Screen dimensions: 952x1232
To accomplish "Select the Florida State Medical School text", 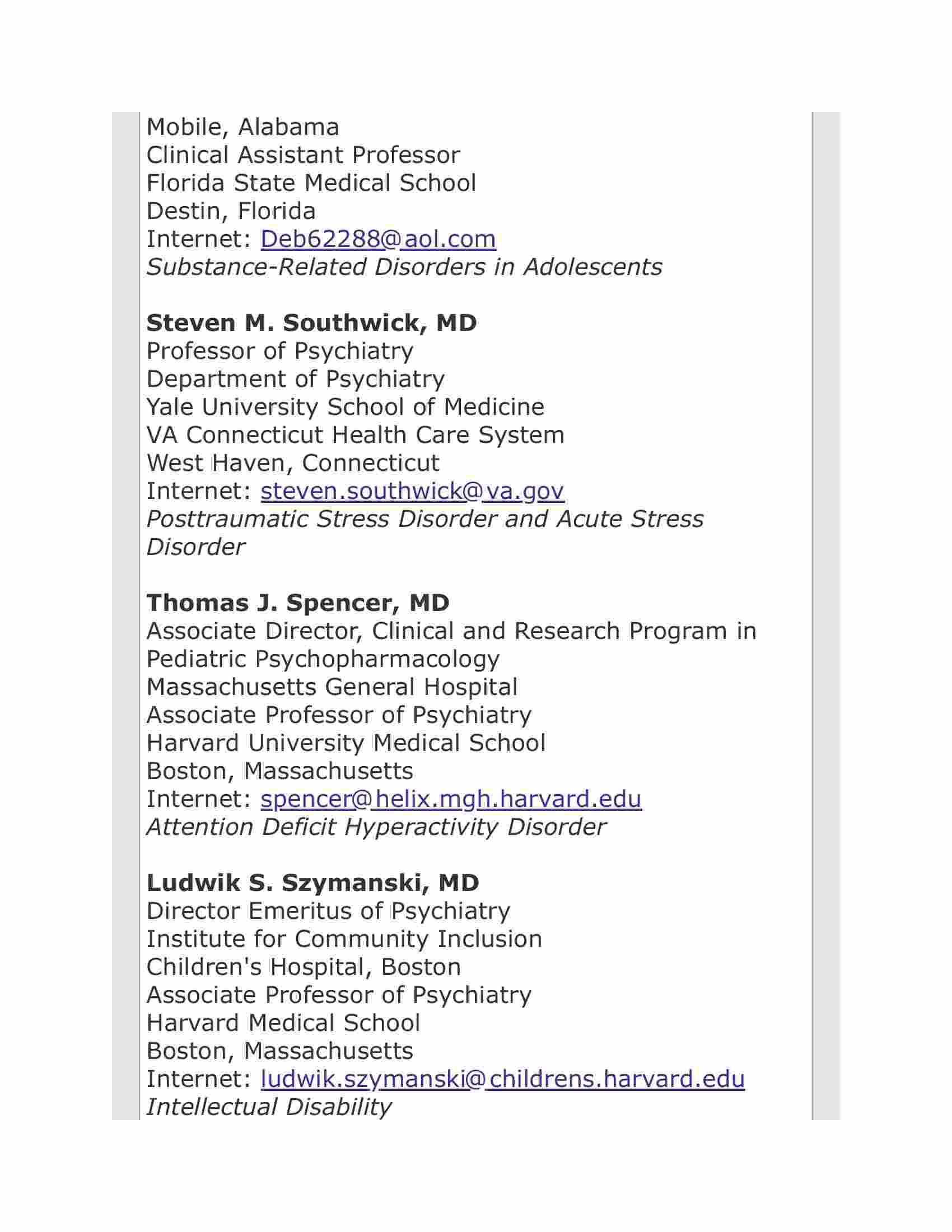I will point(311,183).
